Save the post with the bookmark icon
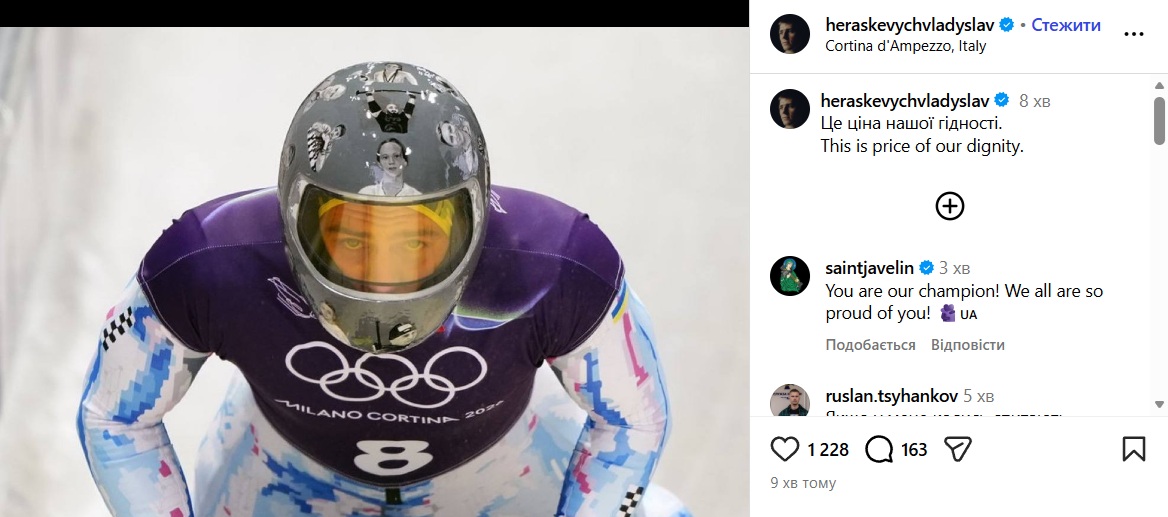 click(x=1133, y=449)
